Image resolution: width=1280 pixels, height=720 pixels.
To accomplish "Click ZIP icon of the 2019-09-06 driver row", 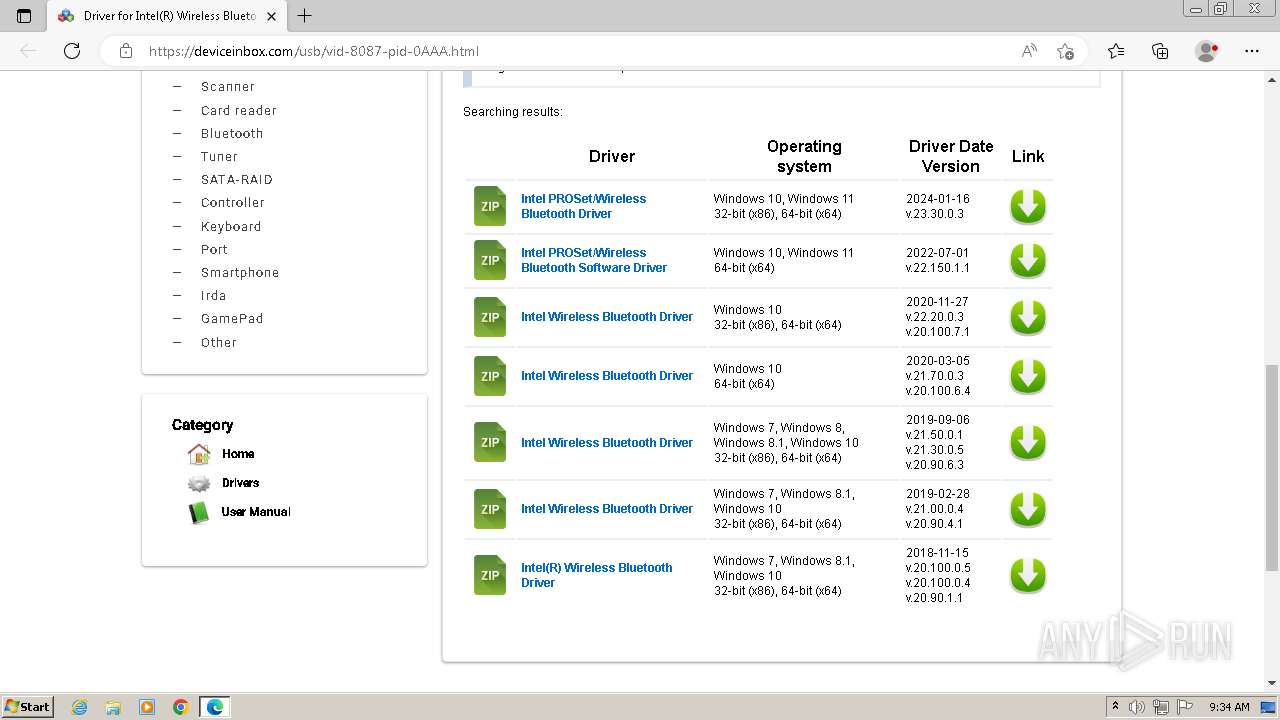I will (x=490, y=442).
